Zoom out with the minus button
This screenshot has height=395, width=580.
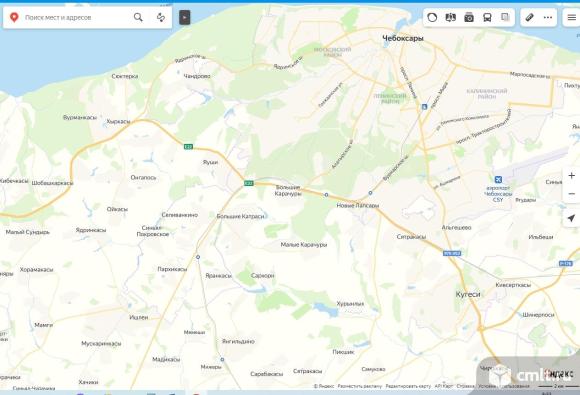click(x=571, y=193)
